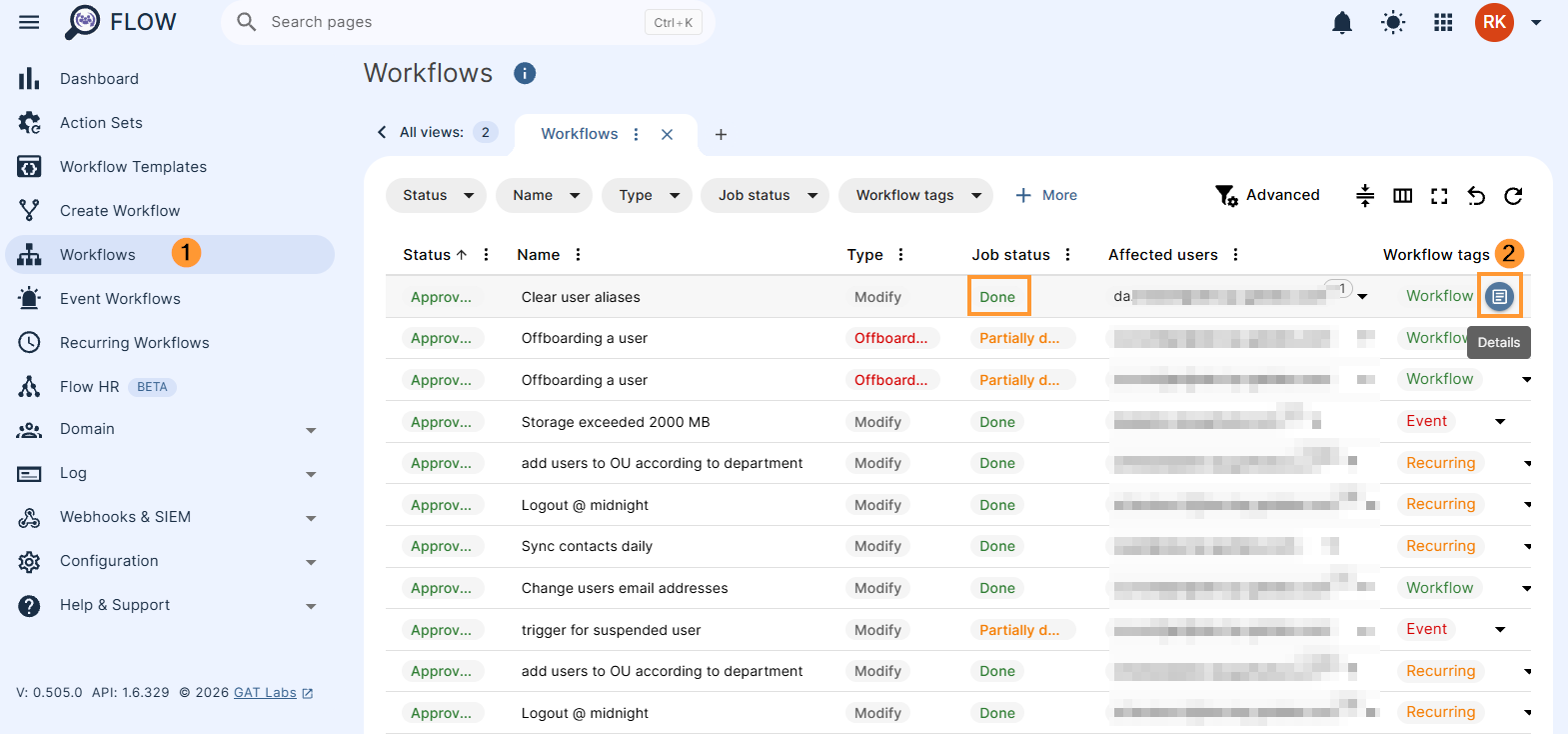Click the RK user avatar
The height and width of the screenshot is (734, 1568).
[x=1494, y=22]
